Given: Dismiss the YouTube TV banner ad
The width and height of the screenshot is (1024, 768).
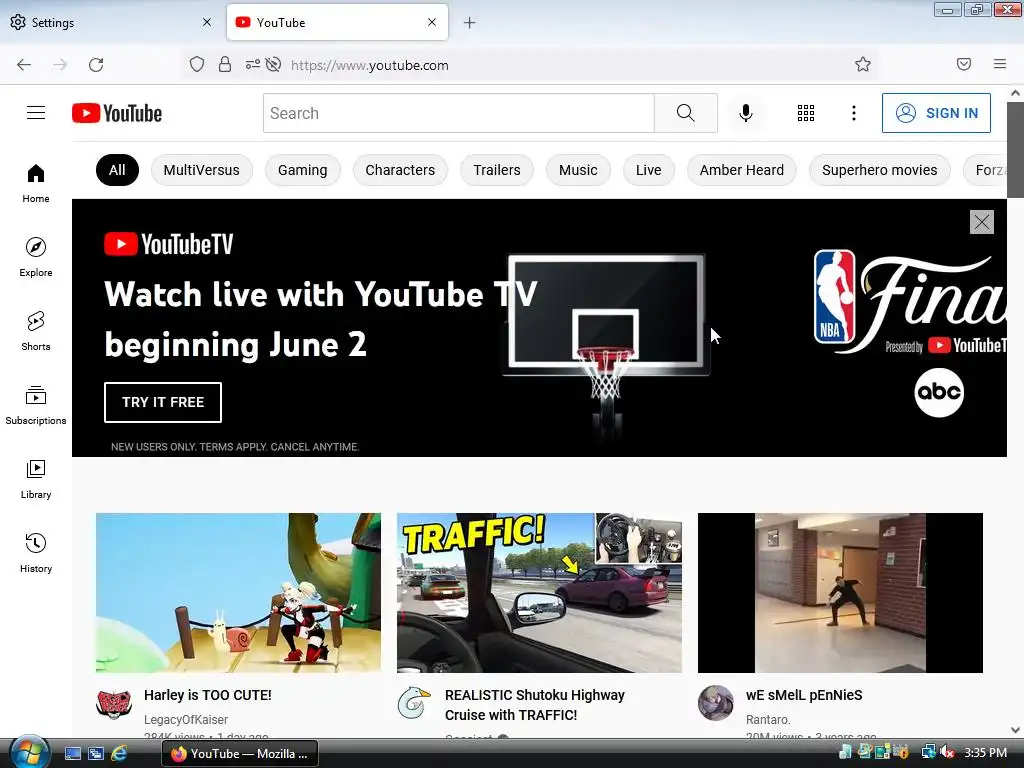Looking at the screenshot, I should [982, 222].
